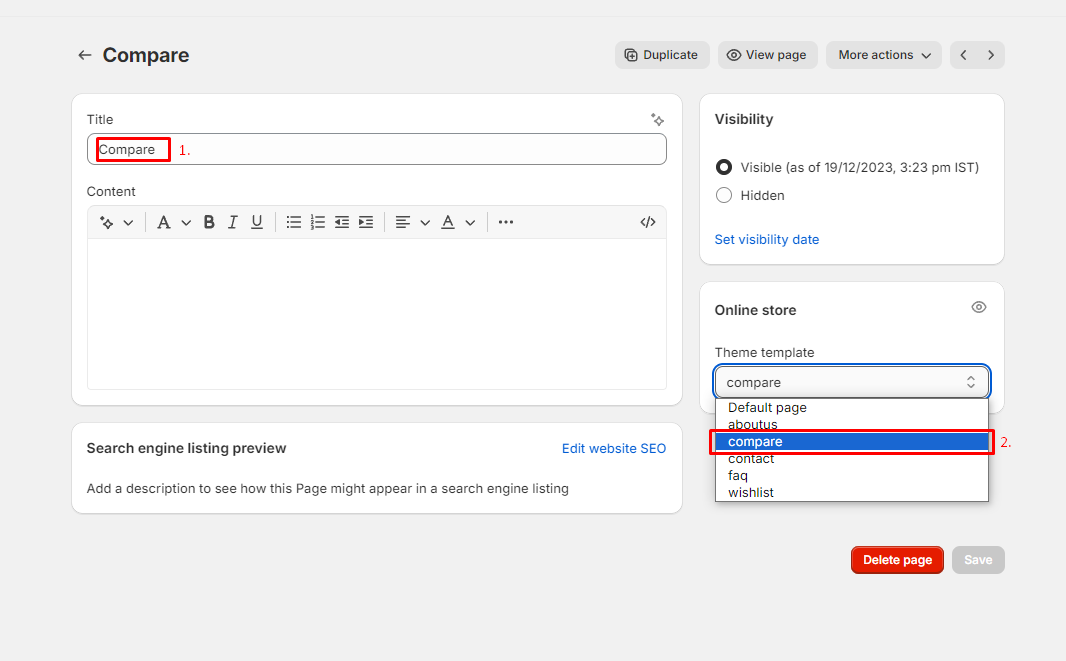Open the Set visibility date link

[767, 239]
